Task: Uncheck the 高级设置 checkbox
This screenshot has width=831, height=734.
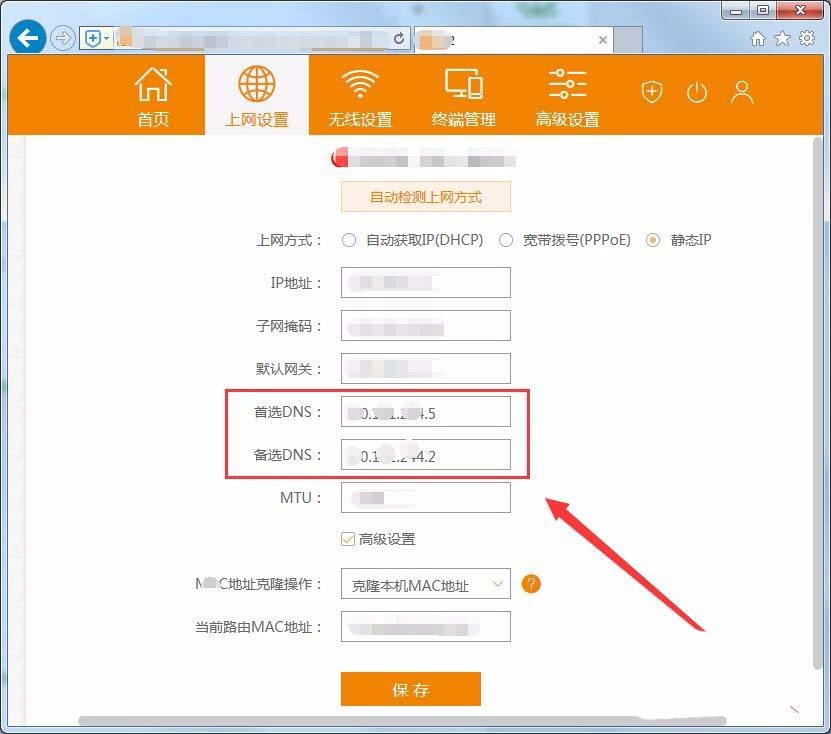Action: click(349, 537)
